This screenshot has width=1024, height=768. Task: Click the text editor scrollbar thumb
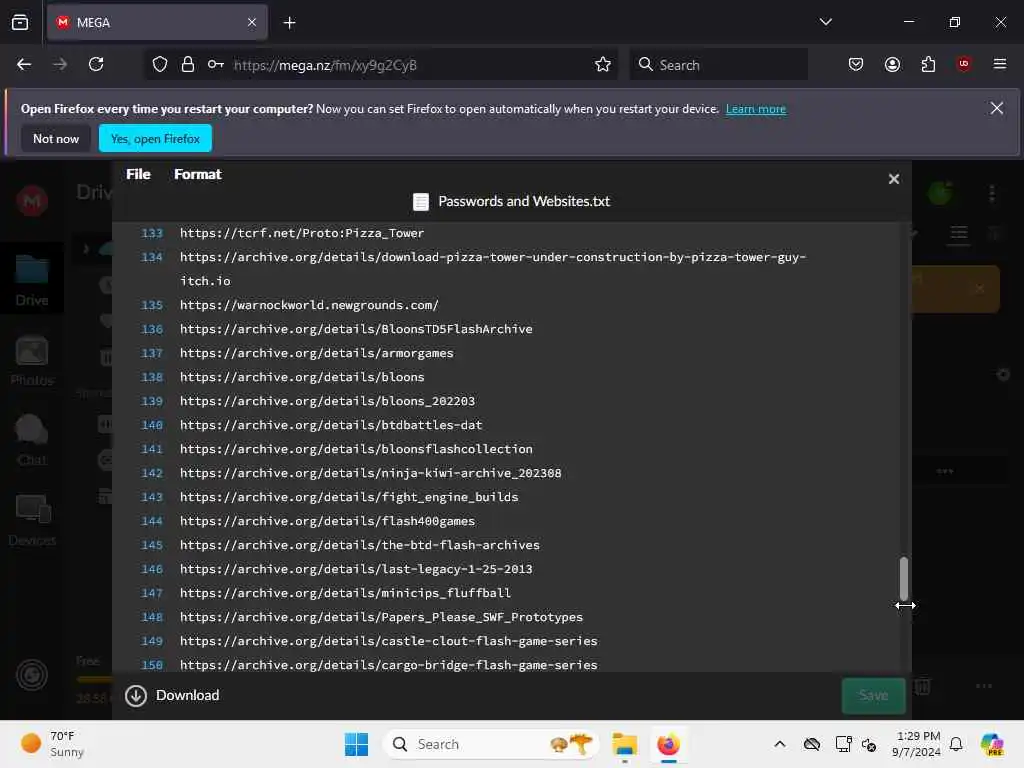pyautogui.click(x=904, y=579)
